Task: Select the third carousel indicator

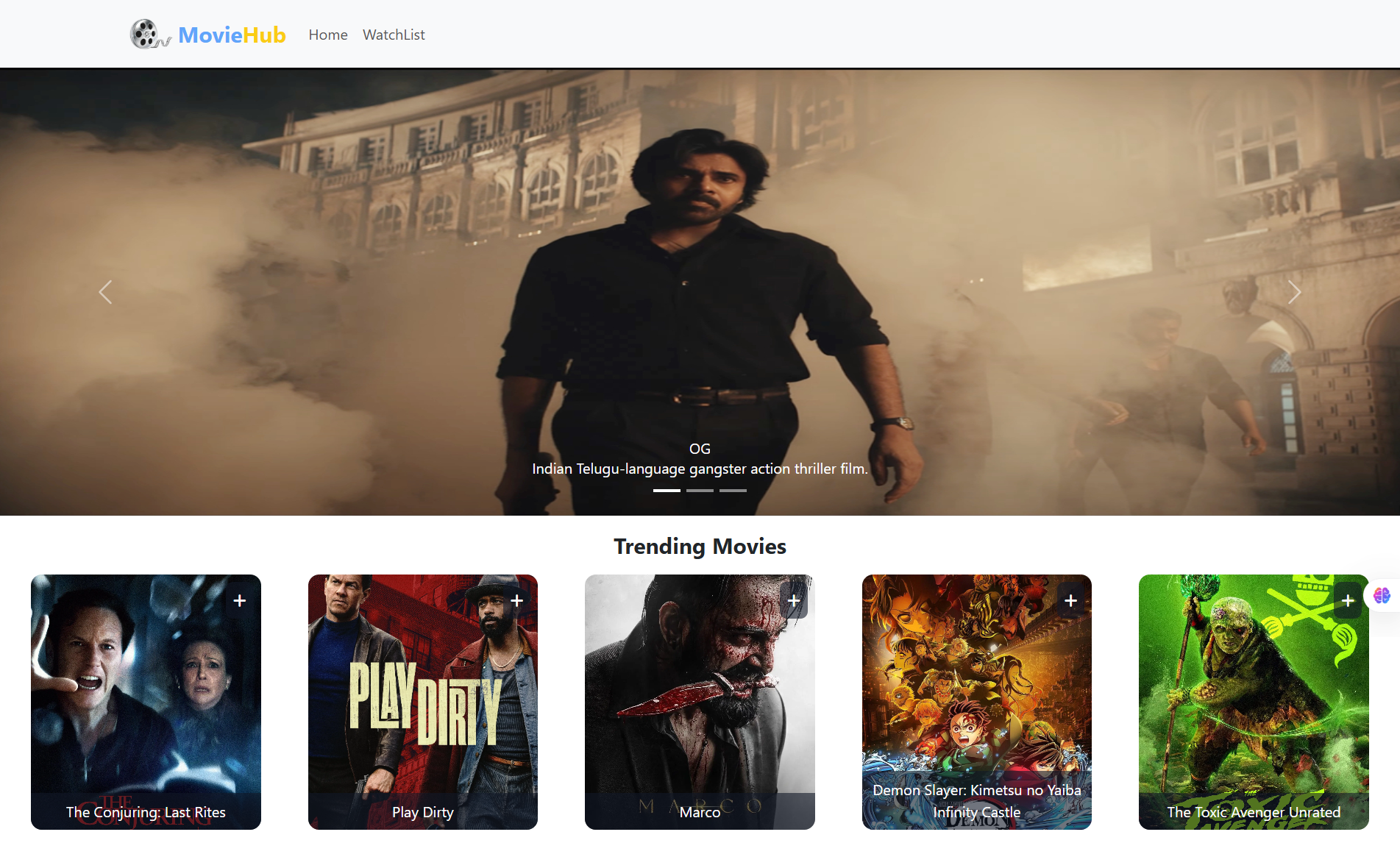Action: click(733, 490)
